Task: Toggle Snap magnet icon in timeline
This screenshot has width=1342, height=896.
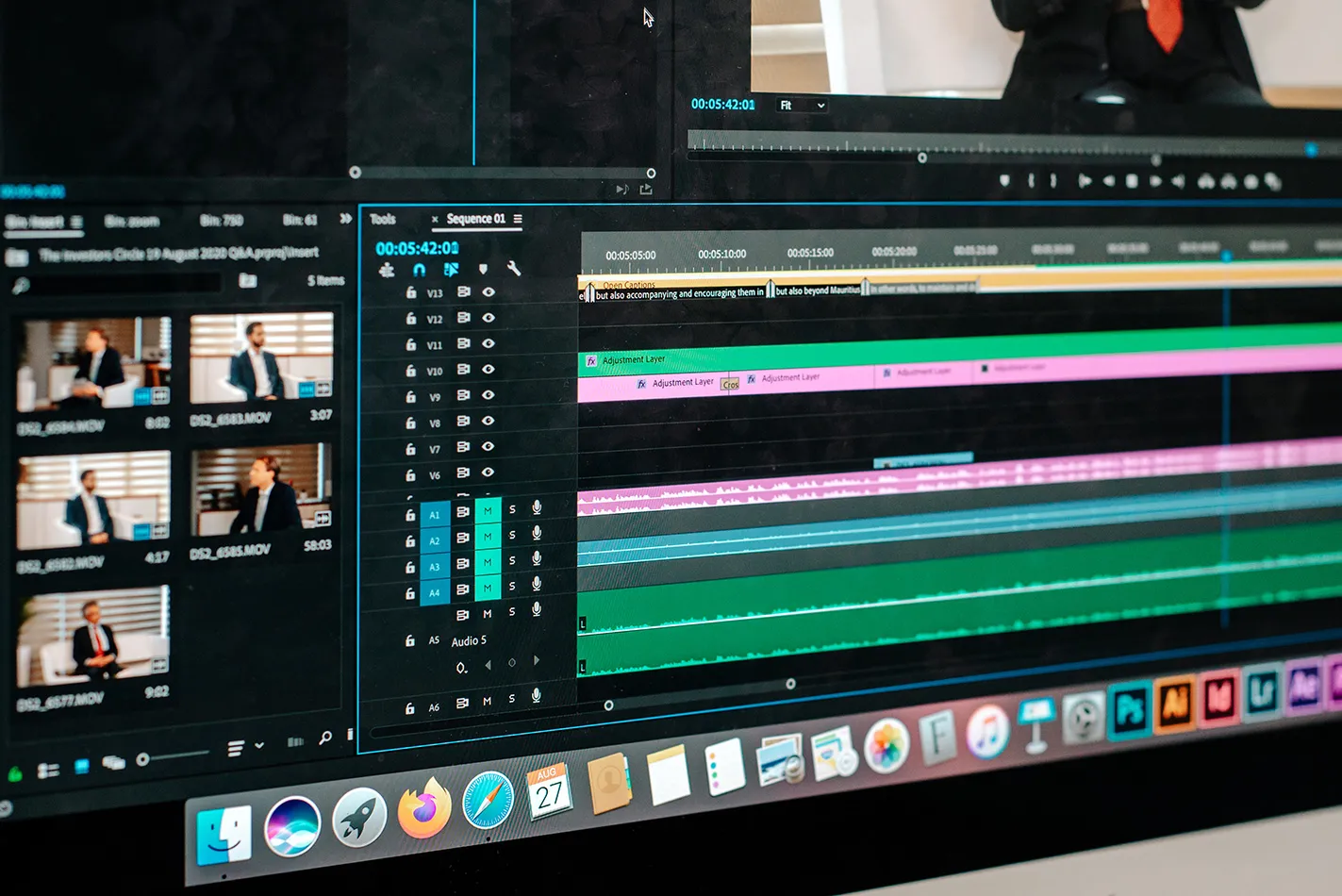Action: click(x=419, y=270)
